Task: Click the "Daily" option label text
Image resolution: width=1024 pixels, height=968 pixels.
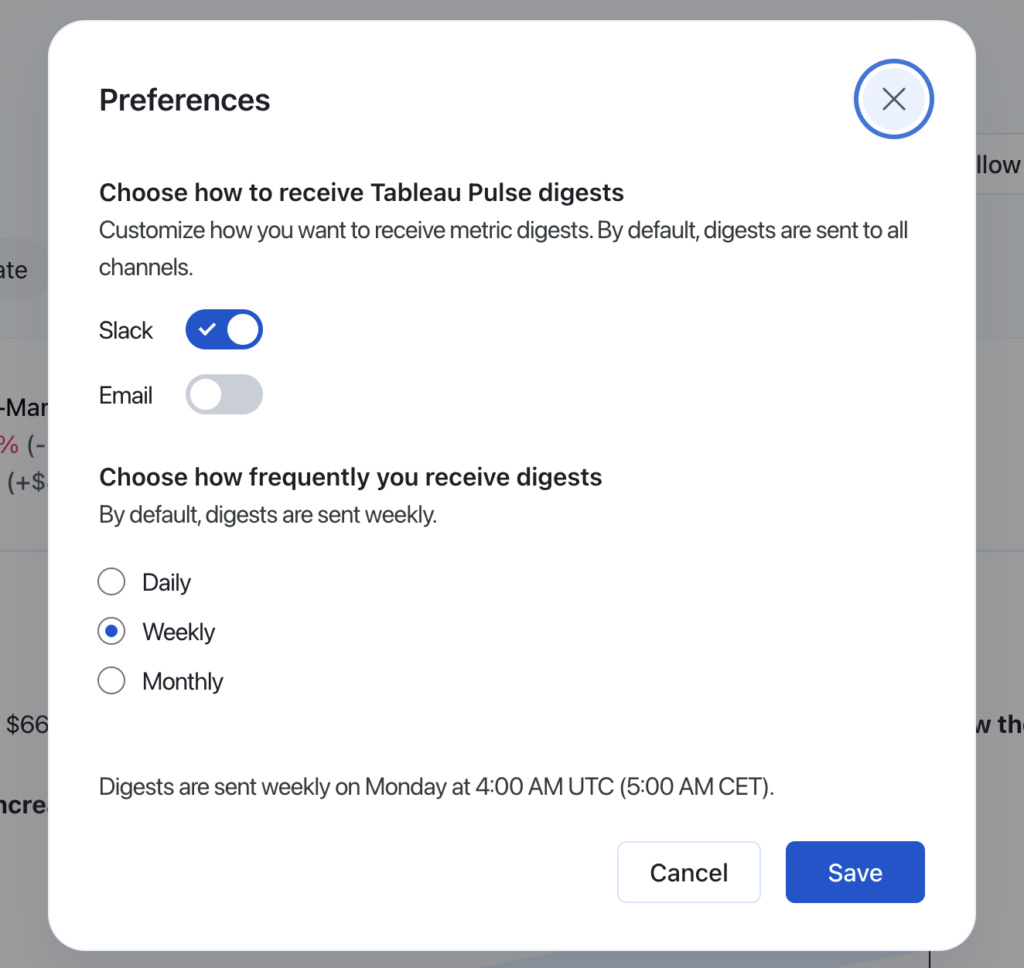Action: pos(166,583)
